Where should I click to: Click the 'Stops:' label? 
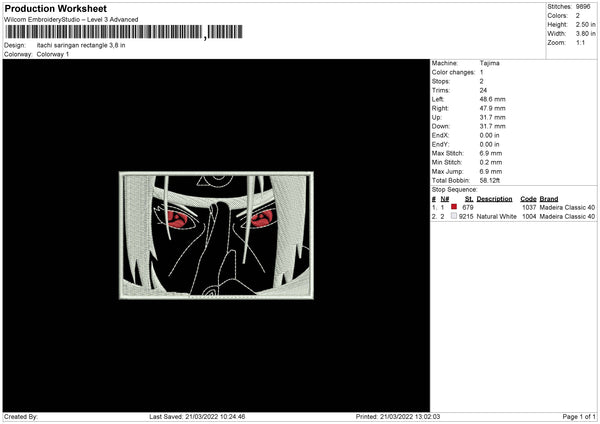click(441, 81)
